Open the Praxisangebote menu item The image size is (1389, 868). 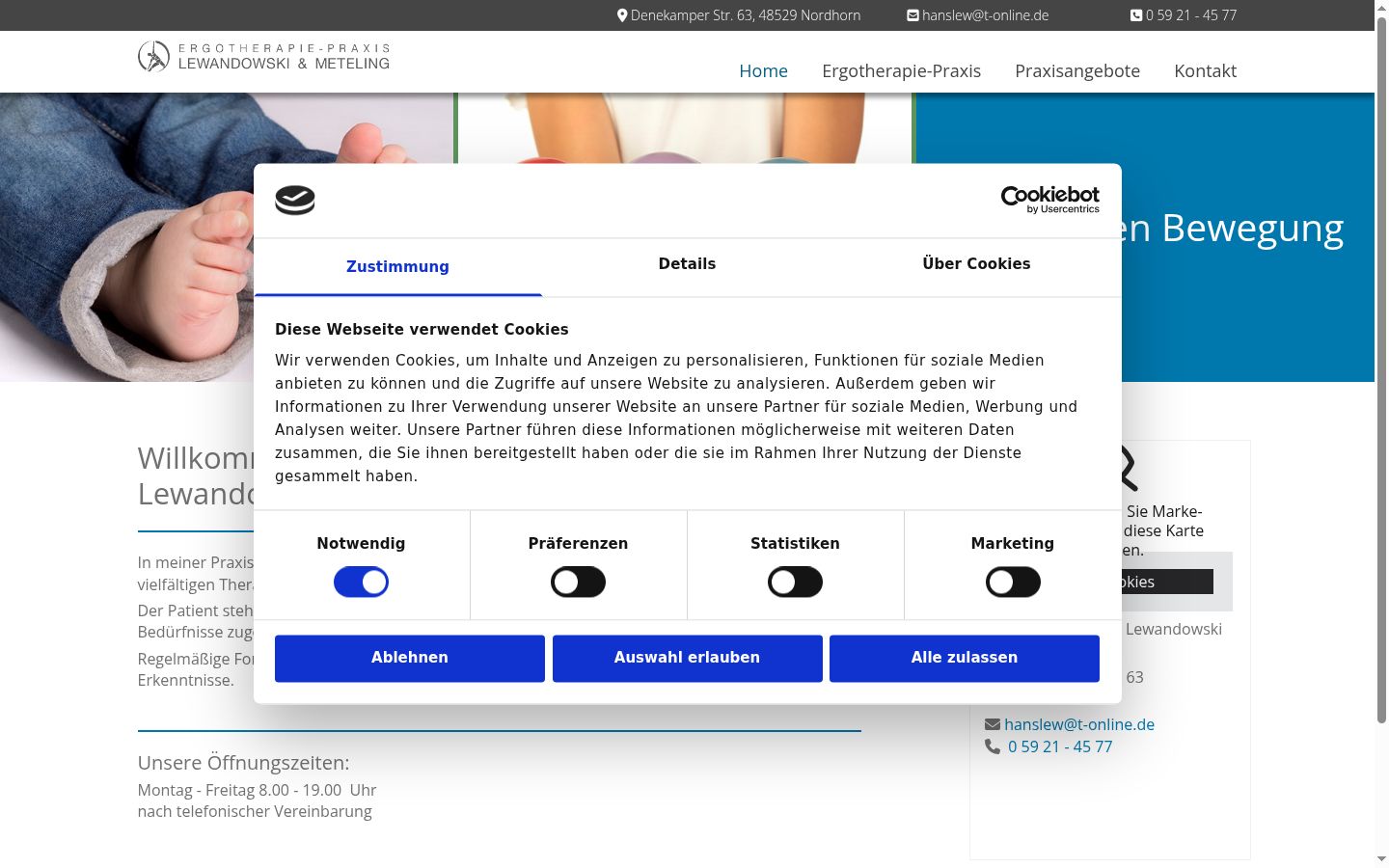pyautogui.click(x=1077, y=70)
